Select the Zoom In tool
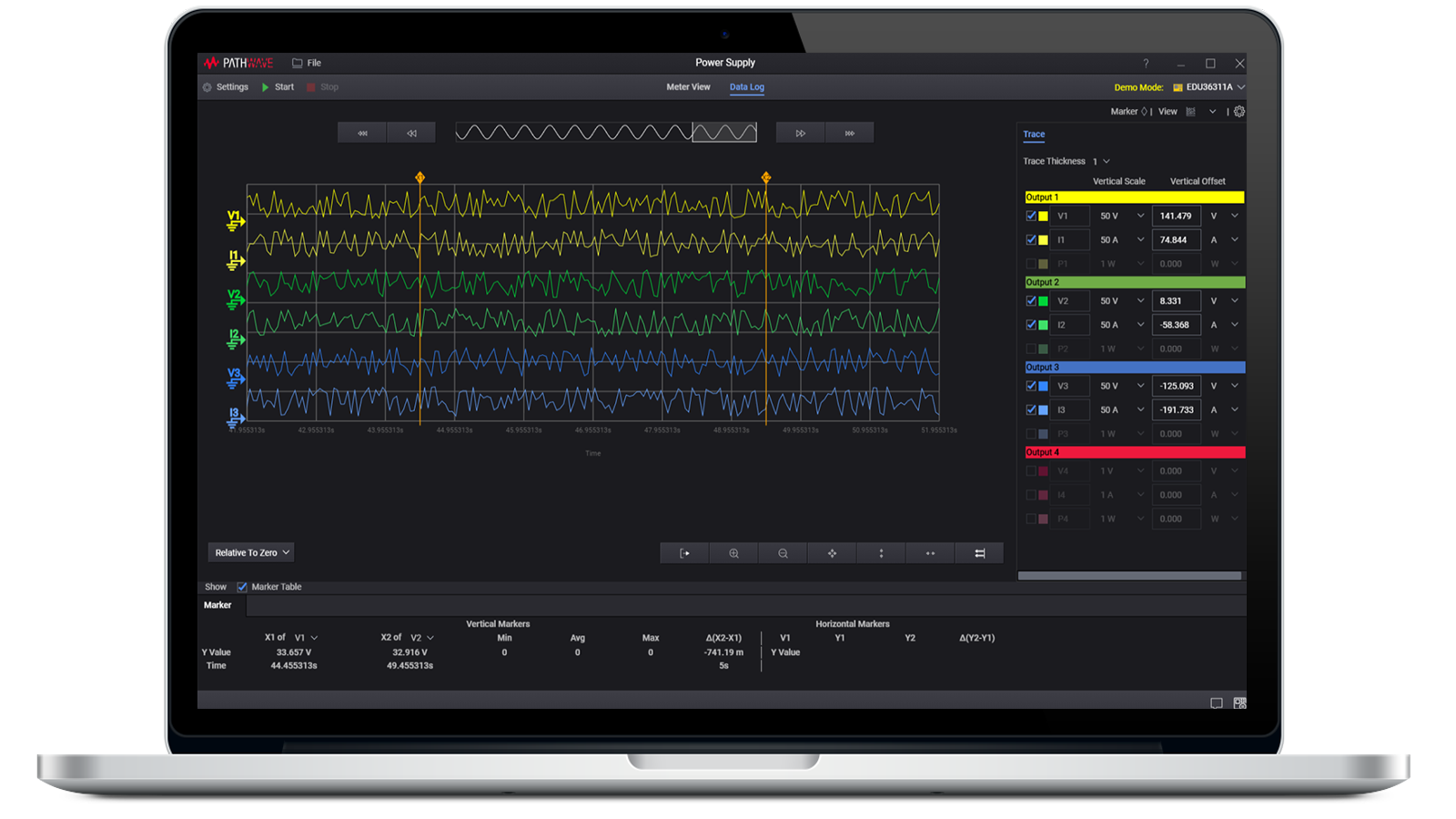Screen dimensions: 1456x819 coord(733,552)
